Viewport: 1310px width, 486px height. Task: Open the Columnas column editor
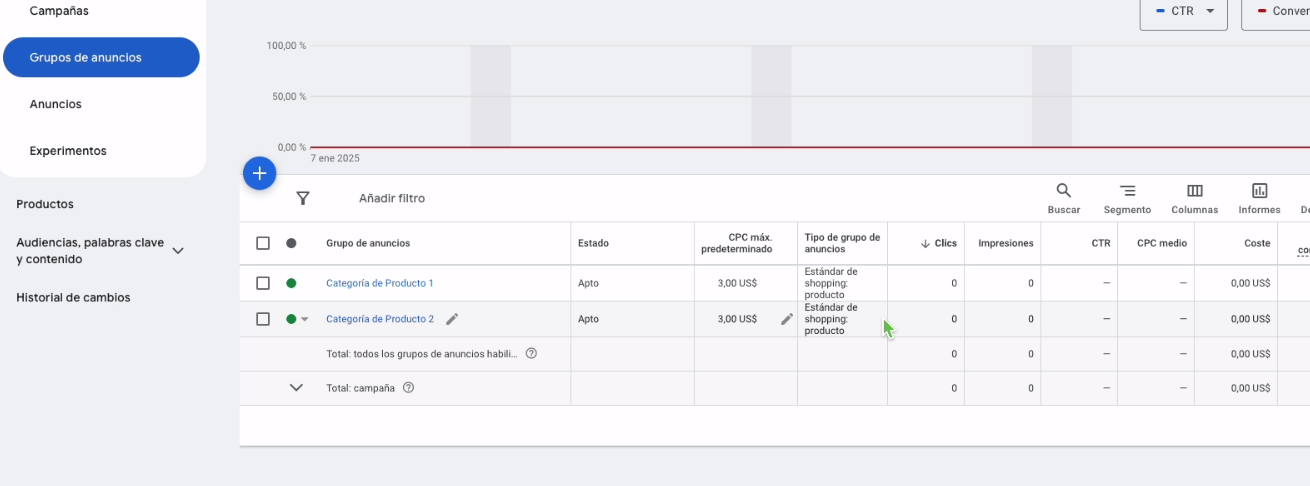[1194, 197]
